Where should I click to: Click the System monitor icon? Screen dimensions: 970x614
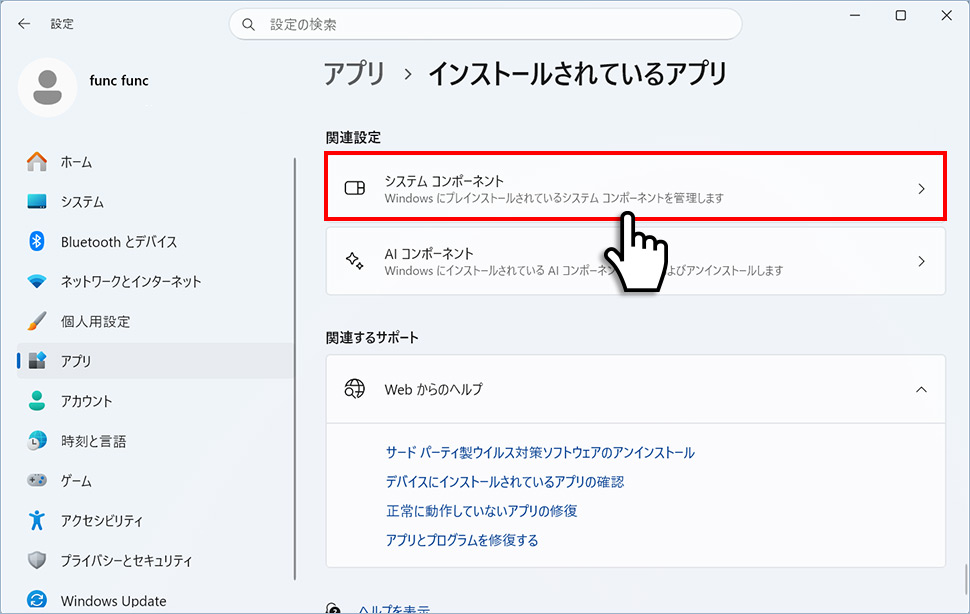tap(37, 202)
